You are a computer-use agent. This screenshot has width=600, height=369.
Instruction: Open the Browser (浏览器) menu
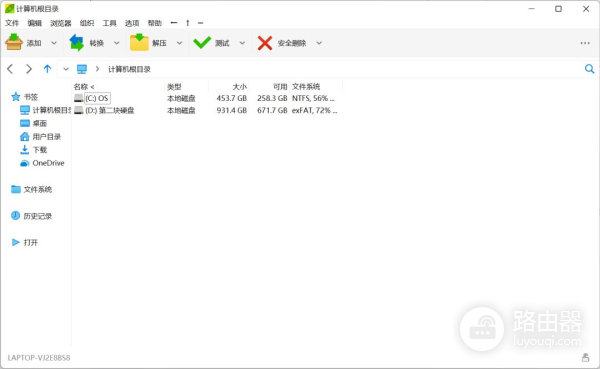[x=60, y=23]
